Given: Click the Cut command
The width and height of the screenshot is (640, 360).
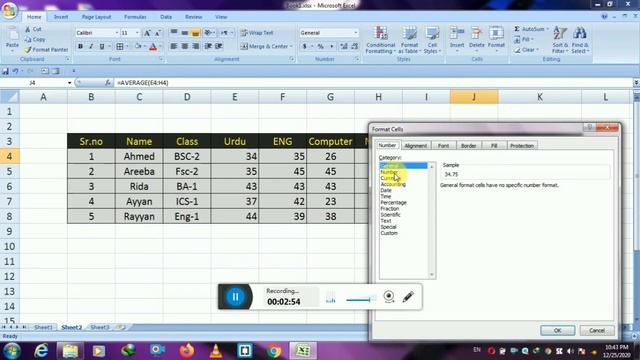Looking at the screenshot, I should click(x=33, y=29).
